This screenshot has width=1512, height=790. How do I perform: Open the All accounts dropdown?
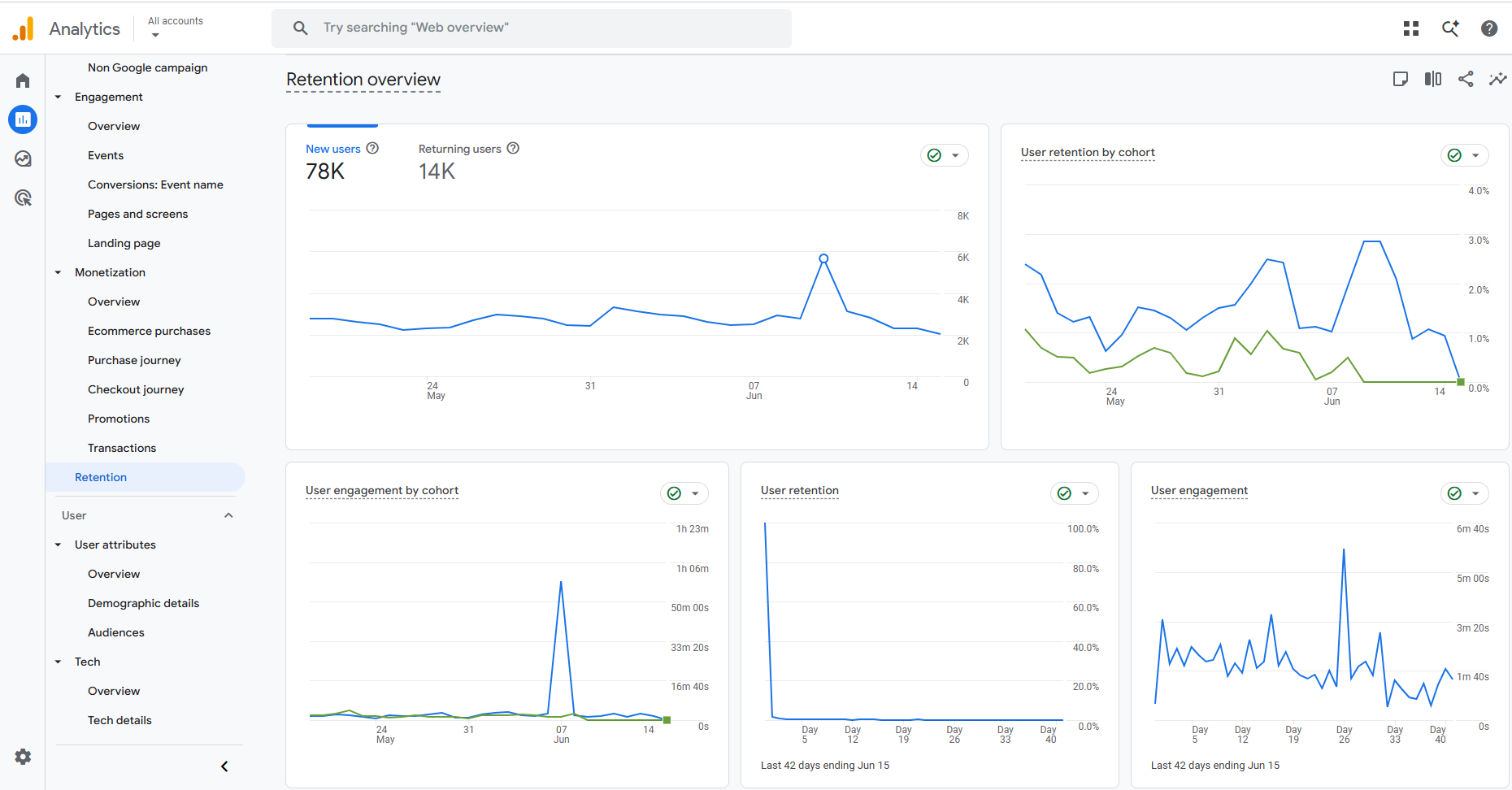[176, 28]
